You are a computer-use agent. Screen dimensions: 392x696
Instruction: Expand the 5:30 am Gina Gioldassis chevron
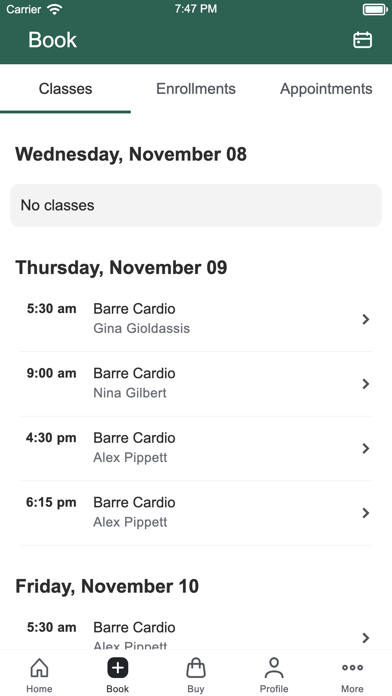click(366, 319)
